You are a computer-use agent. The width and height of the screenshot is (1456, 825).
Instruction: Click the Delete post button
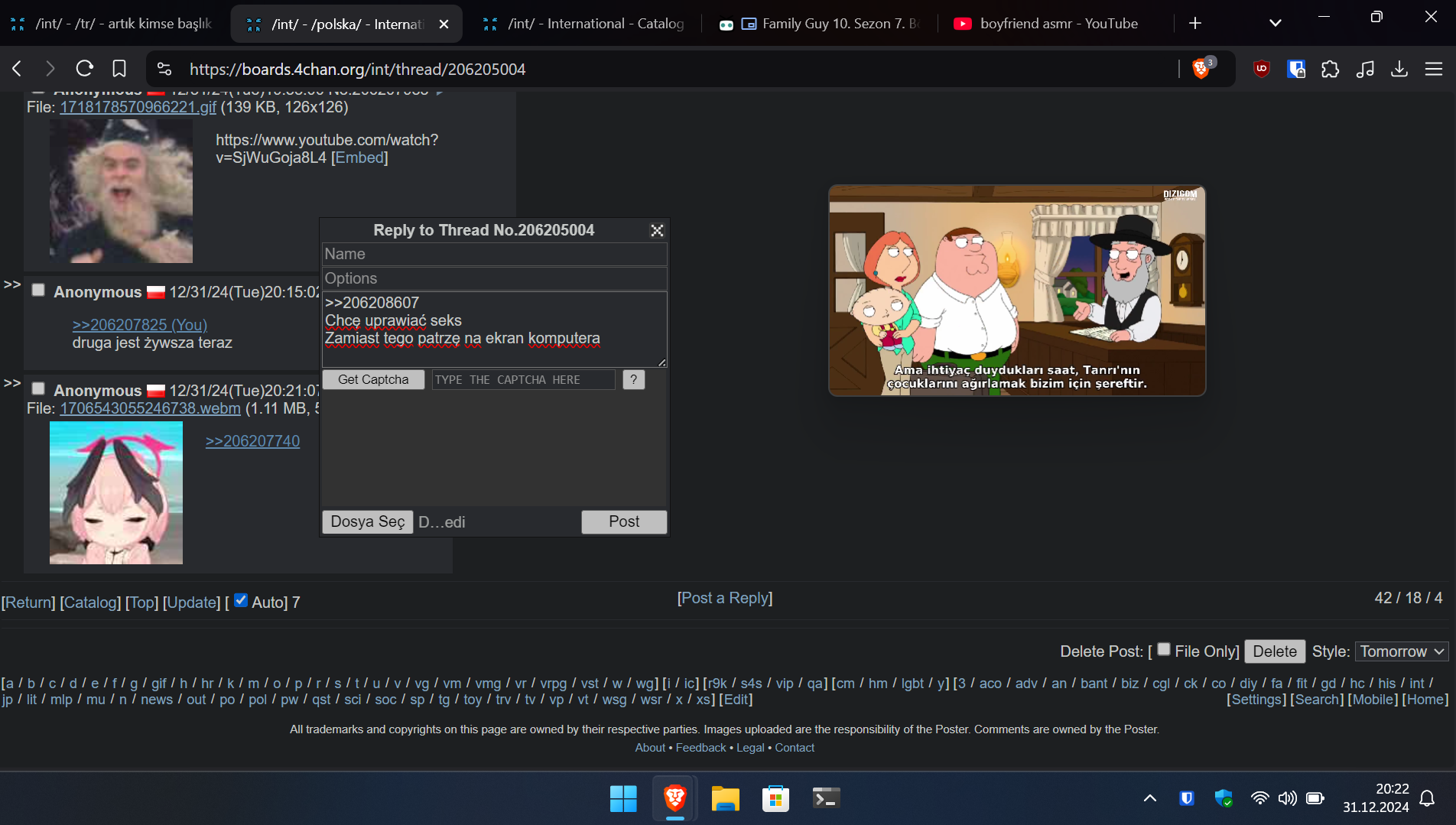coord(1275,651)
